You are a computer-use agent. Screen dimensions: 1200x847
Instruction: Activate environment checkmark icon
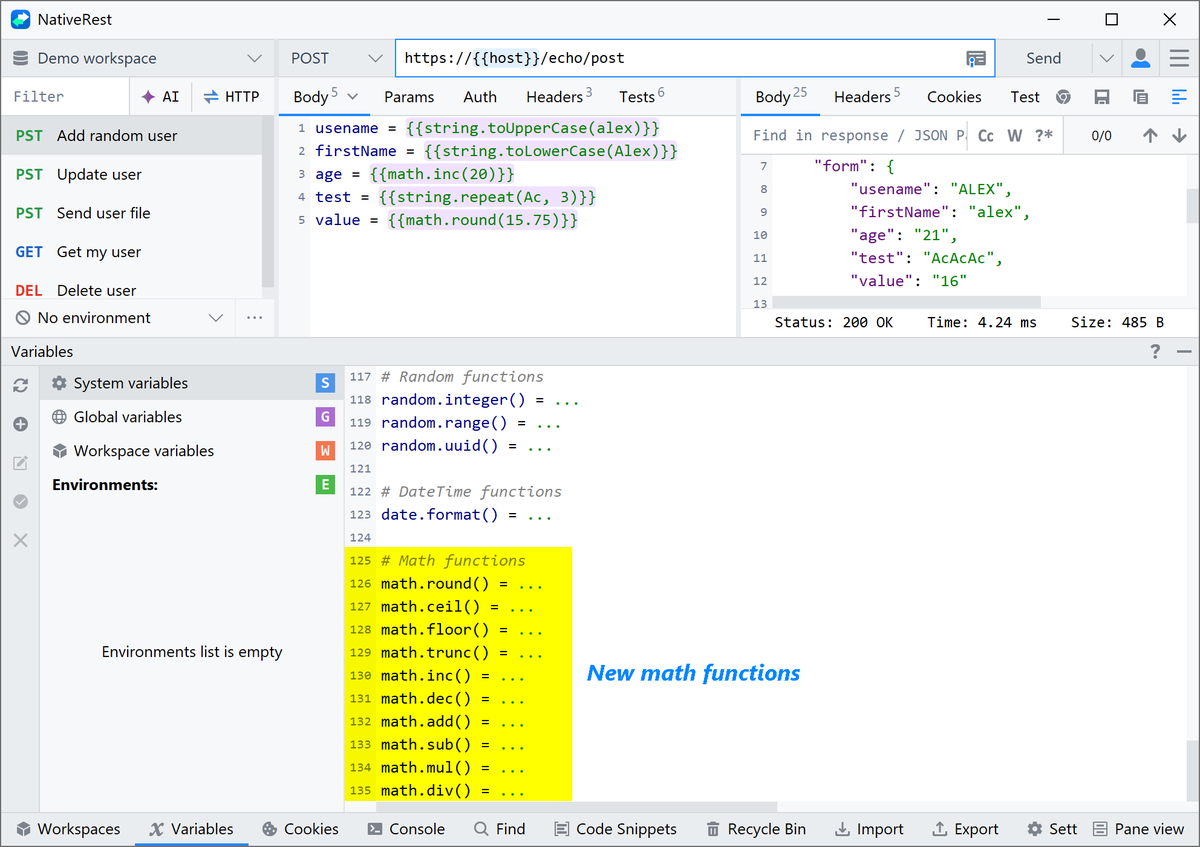pos(20,501)
